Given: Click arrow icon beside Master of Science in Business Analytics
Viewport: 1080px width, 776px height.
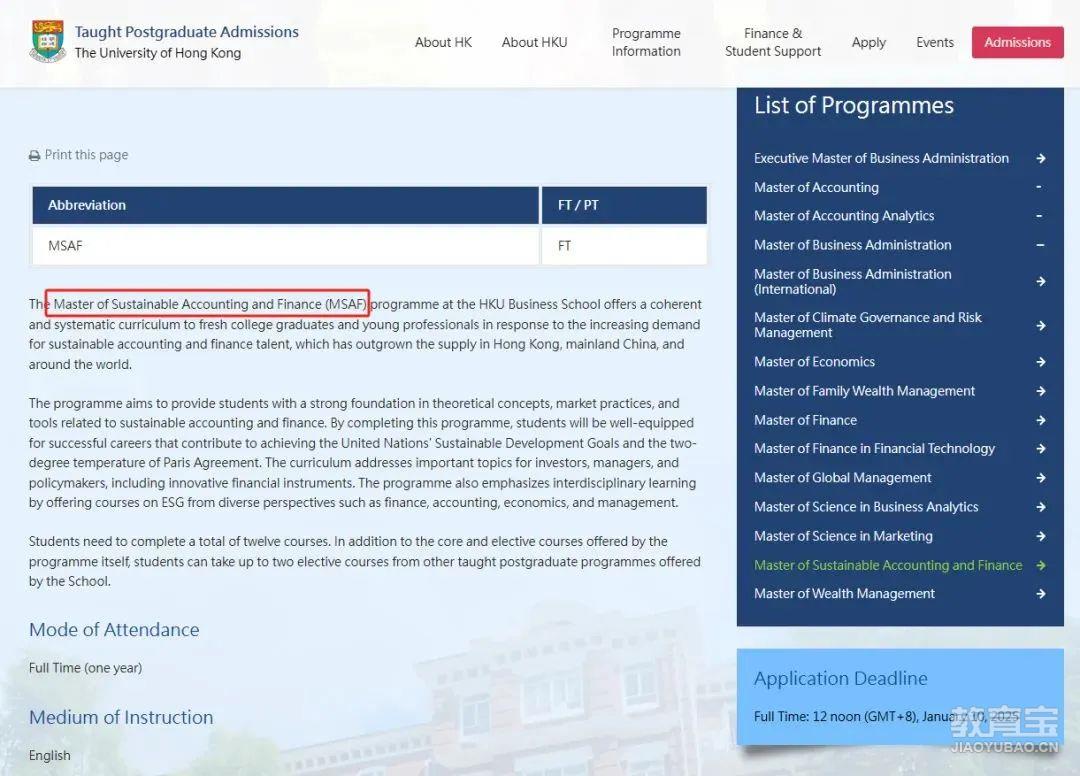Looking at the screenshot, I should pyautogui.click(x=1041, y=507).
